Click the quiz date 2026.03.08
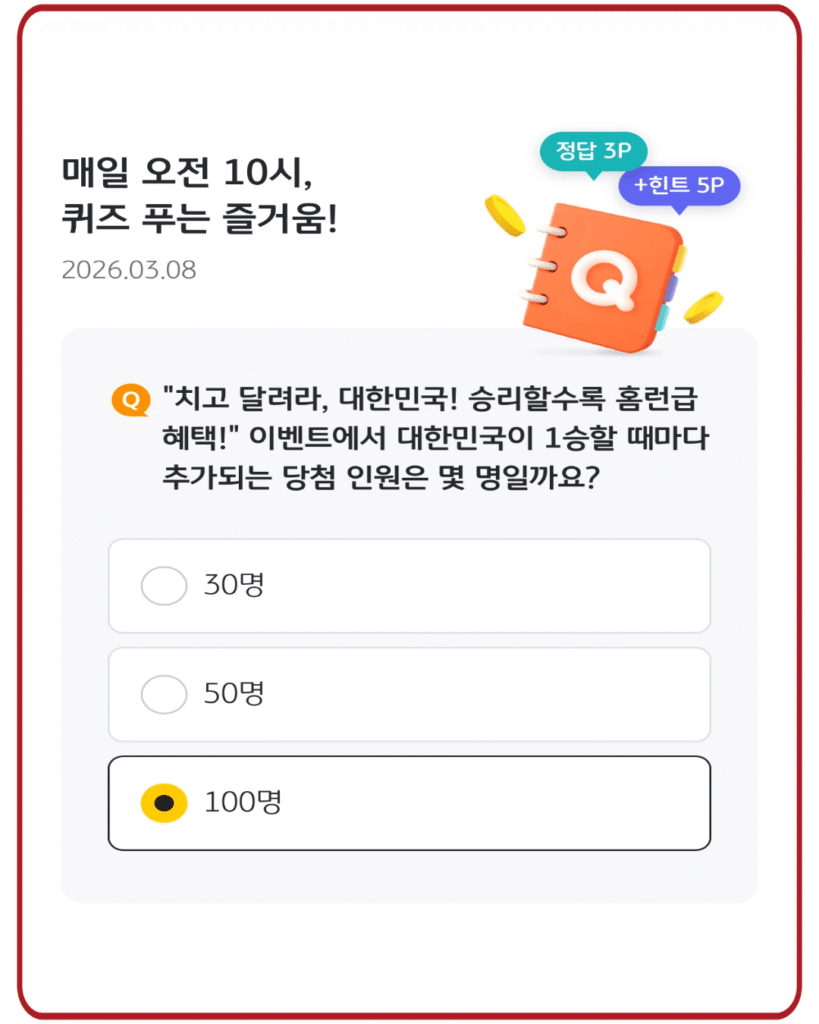Screen dimensions: 819x1024 pos(130,270)
